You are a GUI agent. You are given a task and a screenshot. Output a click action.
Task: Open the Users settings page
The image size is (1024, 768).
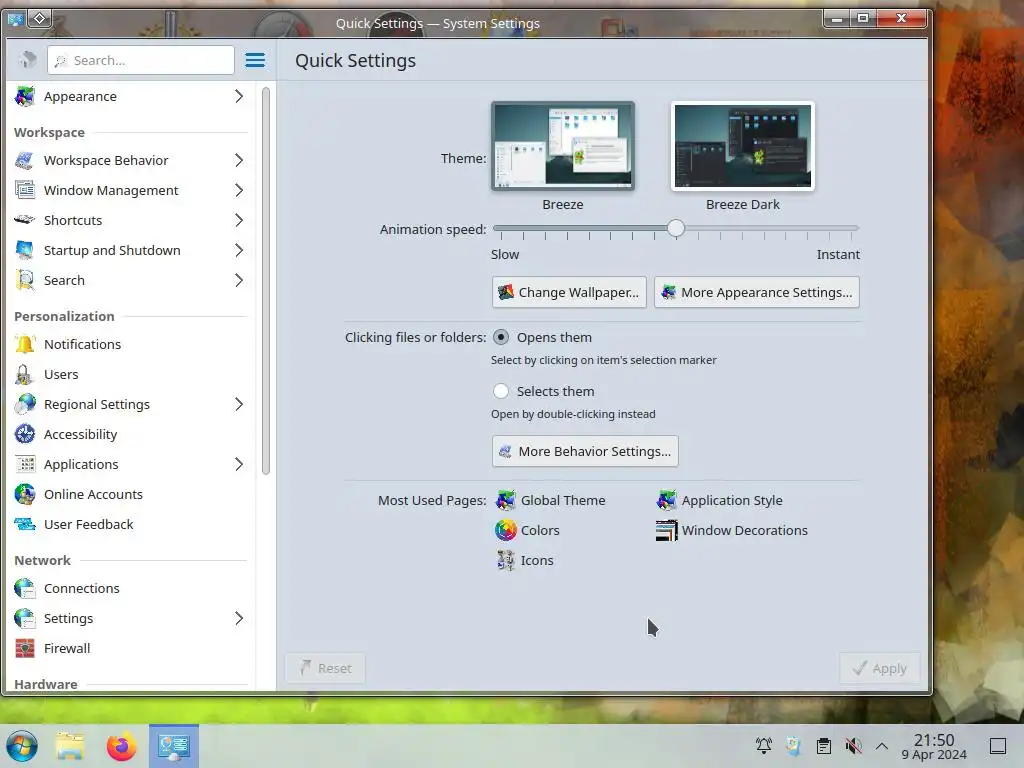131,374
